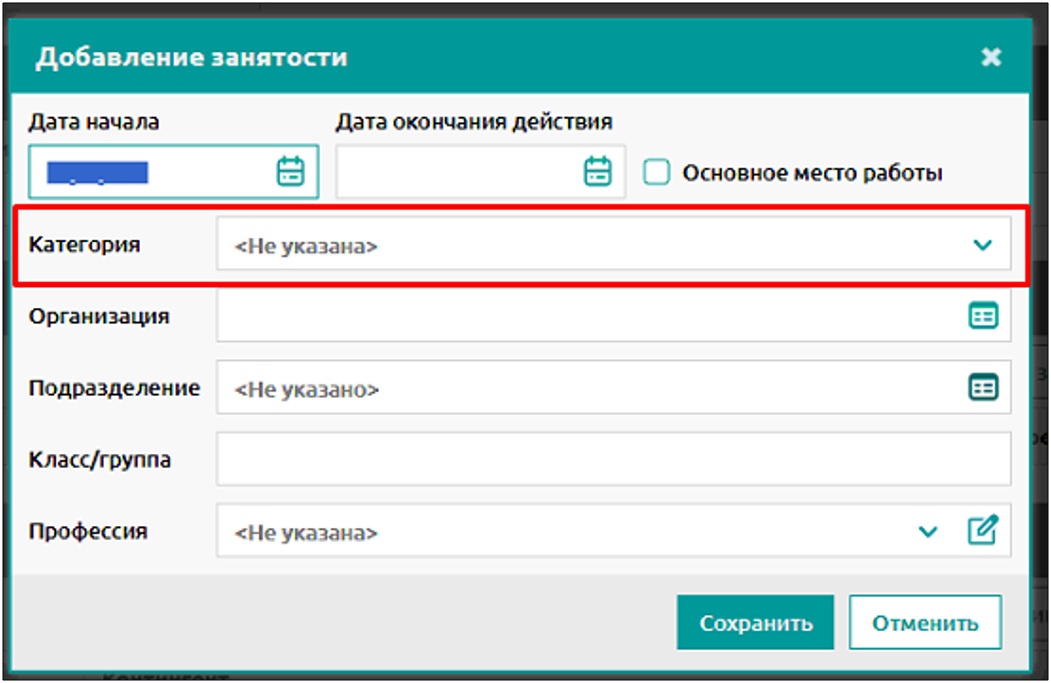Focus the Дата начала date field

[x=150, y=172]
